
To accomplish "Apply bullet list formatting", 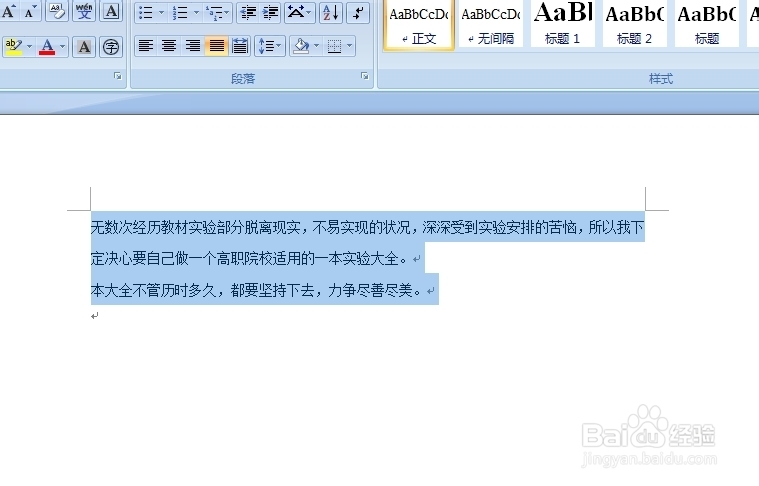I will coord(145,13).
